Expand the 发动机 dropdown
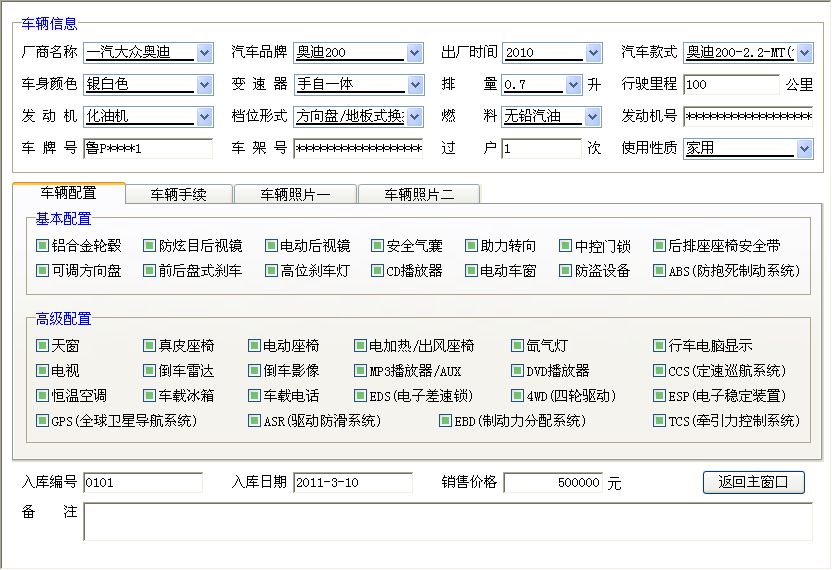 tap(204, 116)
